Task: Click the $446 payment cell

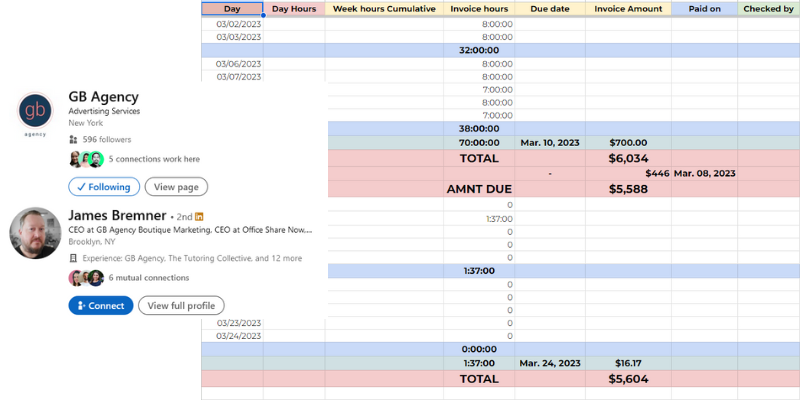Action: [628, 173]
